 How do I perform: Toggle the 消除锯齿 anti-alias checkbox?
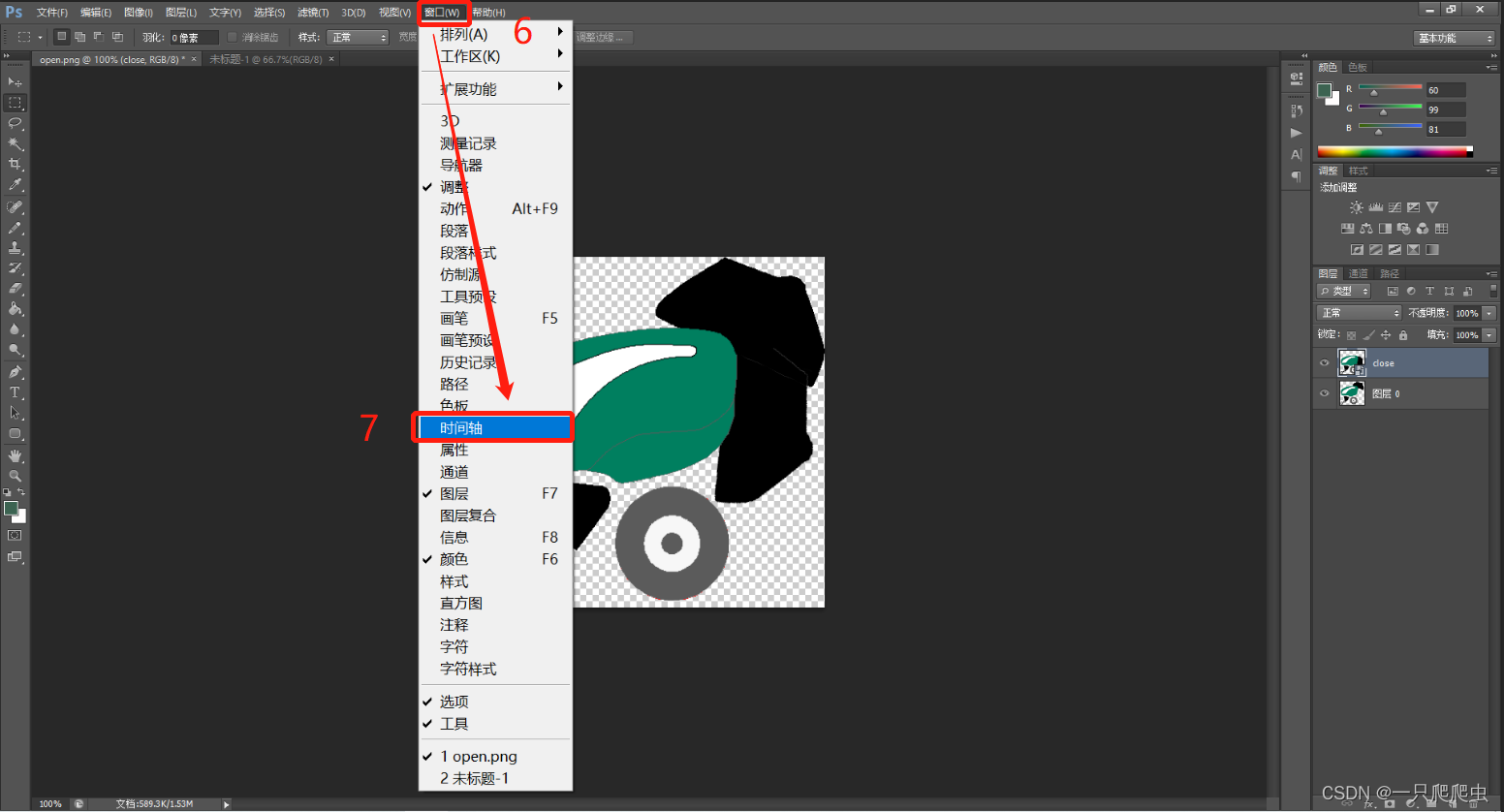pos(232,37)
